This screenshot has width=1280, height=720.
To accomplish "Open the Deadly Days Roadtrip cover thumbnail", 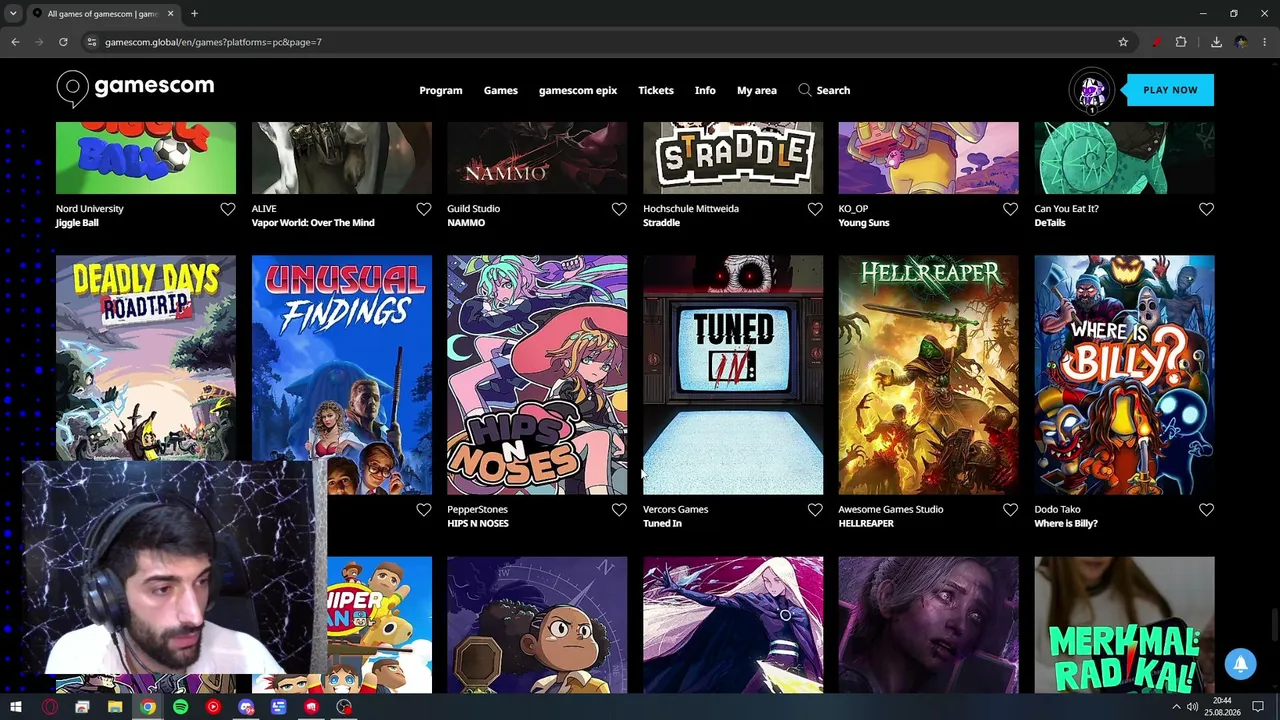I will click(146, 358).
